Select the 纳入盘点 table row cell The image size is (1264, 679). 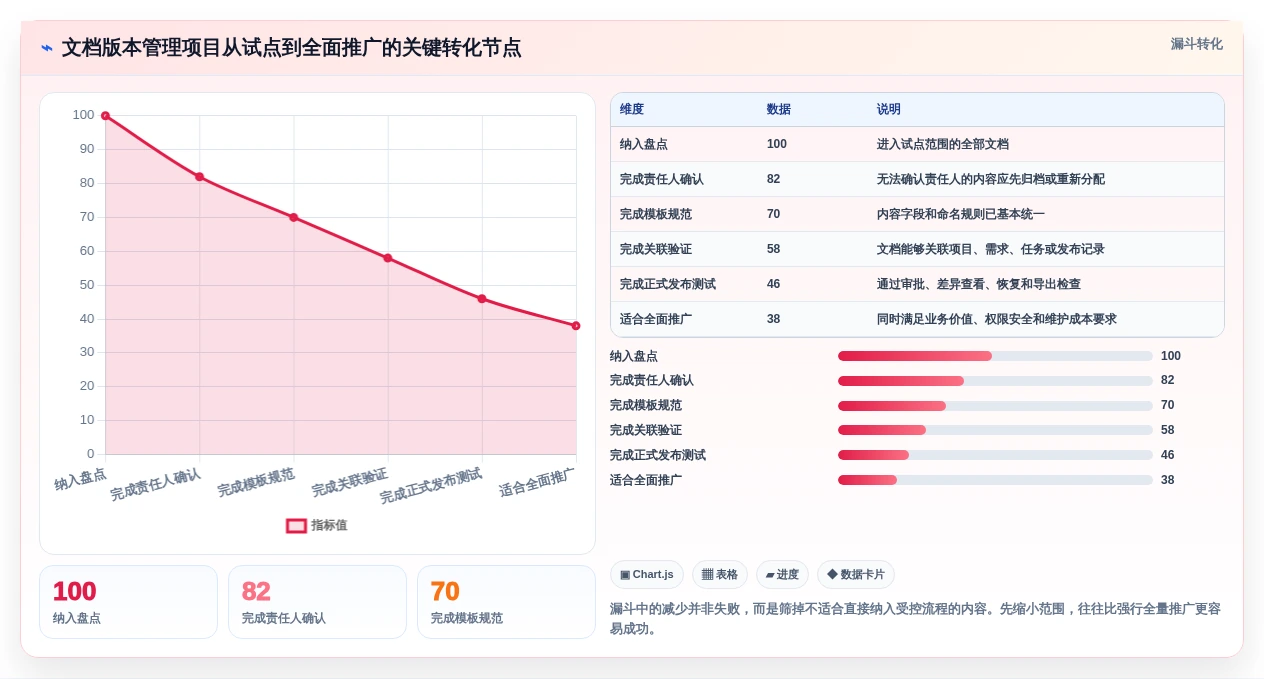coord(644,144)
